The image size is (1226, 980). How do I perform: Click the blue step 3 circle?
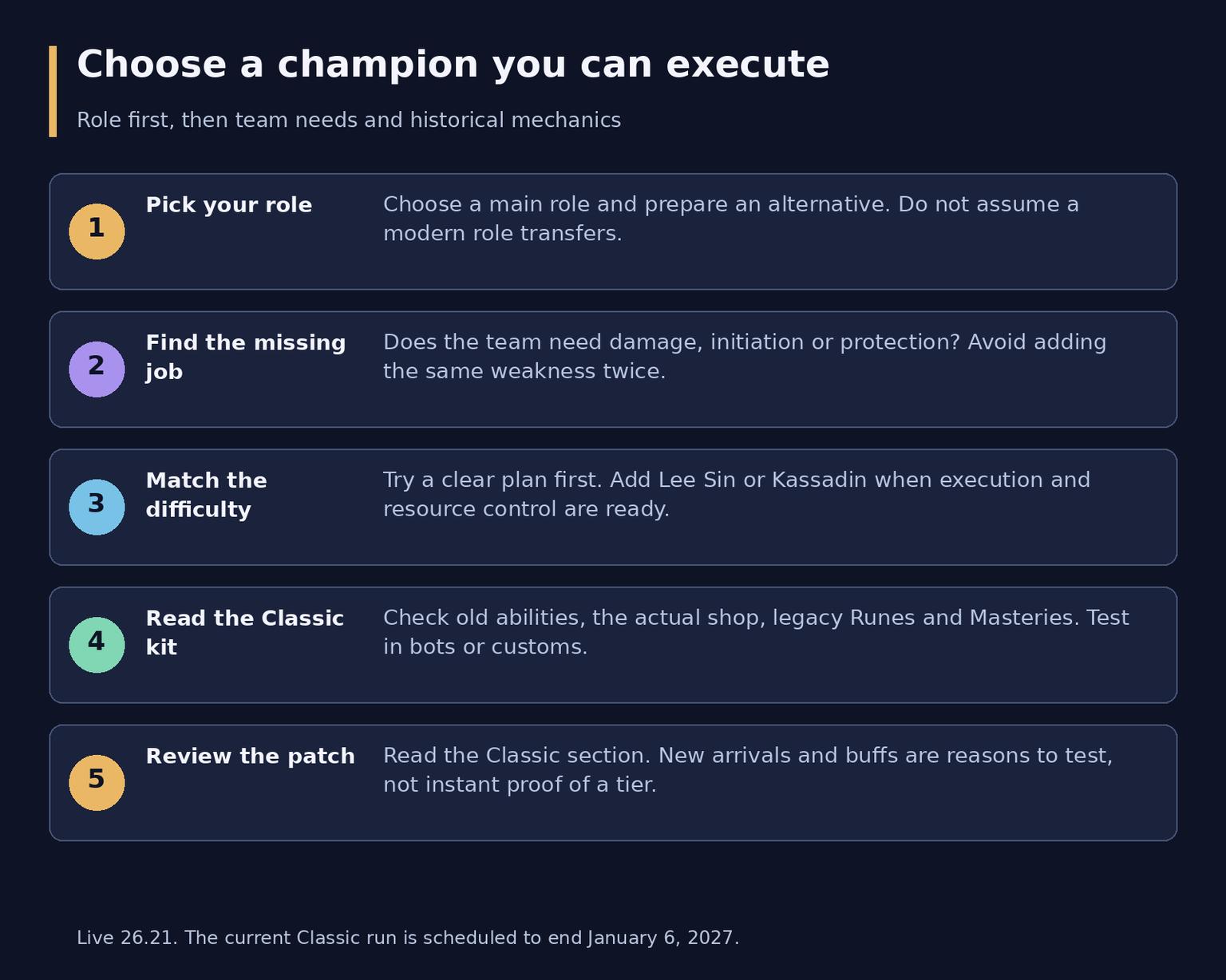(97, 508)
